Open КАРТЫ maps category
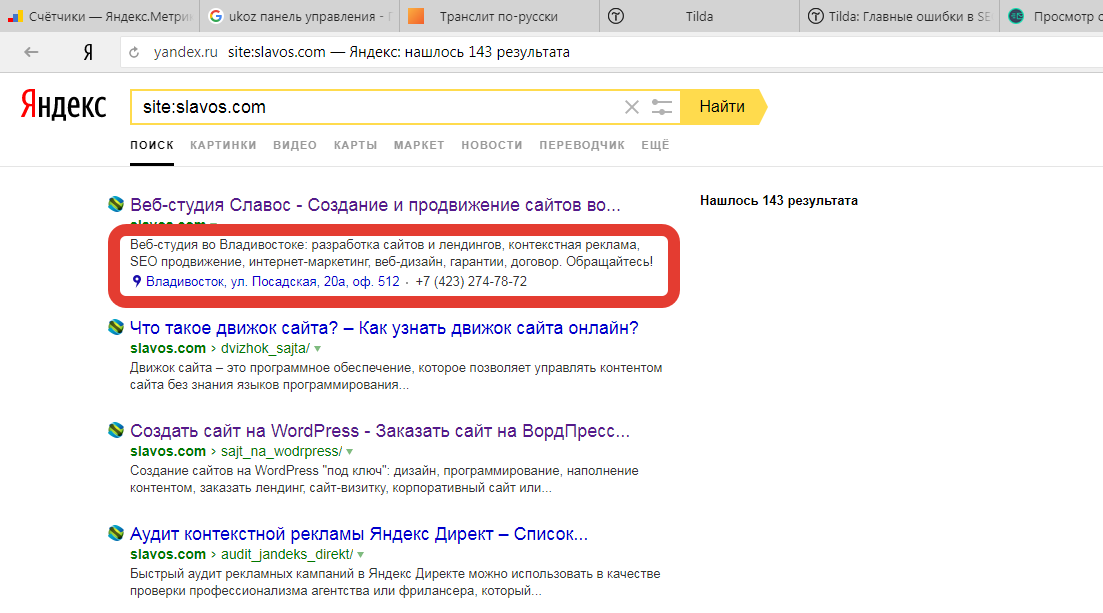The image size is (1103, 613). tap(355, 145)
